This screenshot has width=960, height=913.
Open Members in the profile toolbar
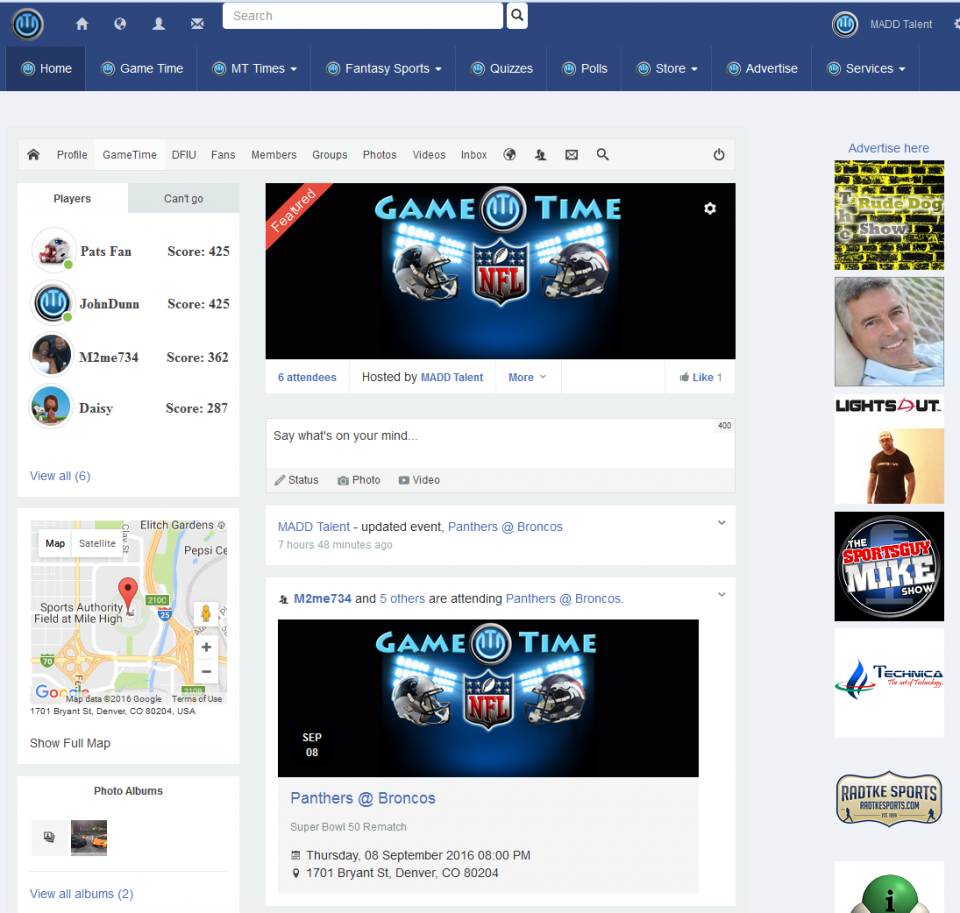point(274,155)
